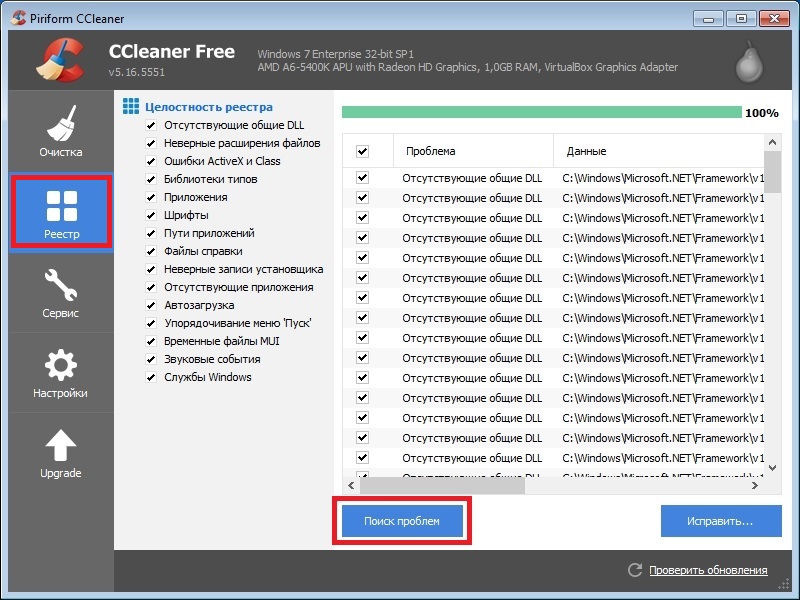Open the Проверить обновления link

coord(708,570)
